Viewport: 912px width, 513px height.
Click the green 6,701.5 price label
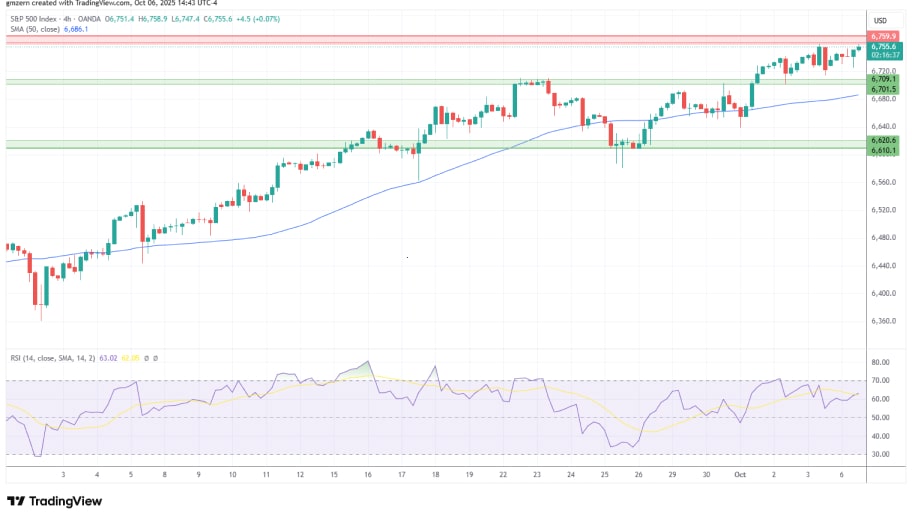883,89
